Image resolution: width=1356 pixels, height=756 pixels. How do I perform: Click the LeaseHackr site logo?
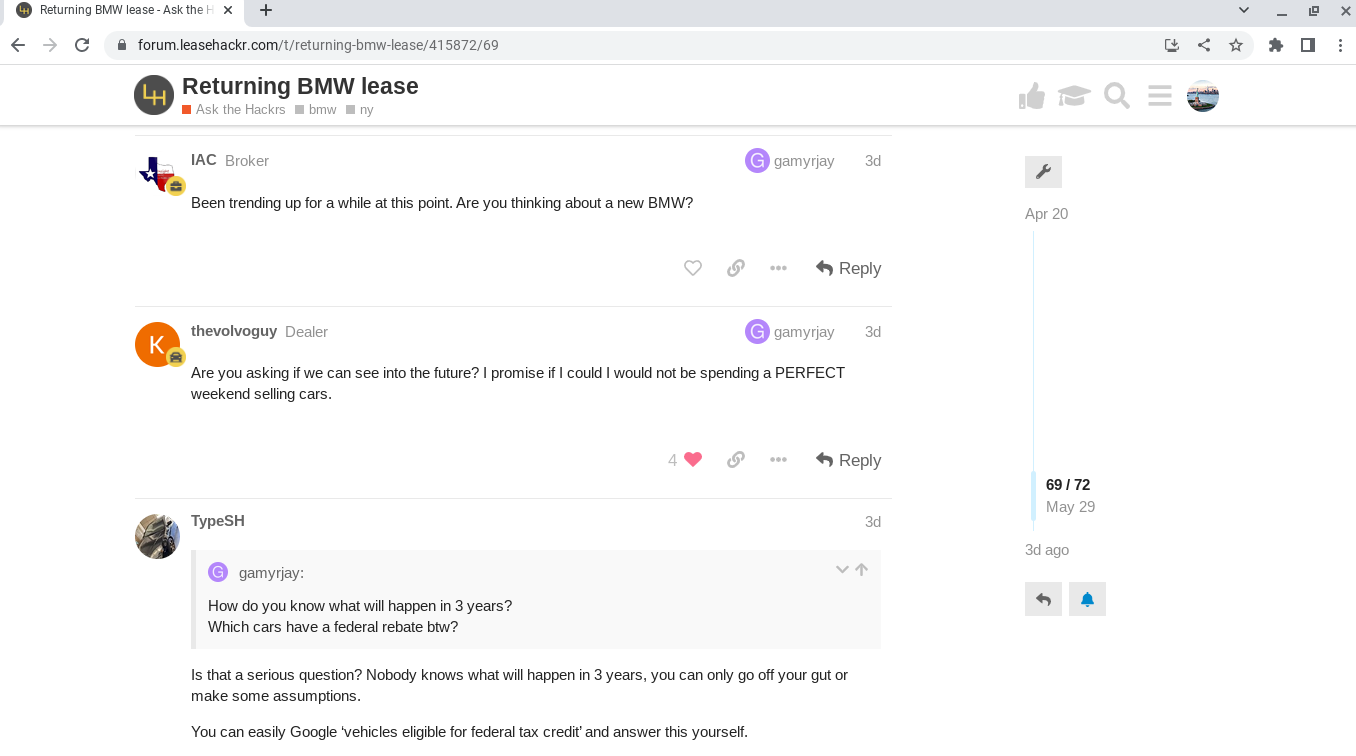(154, 95)
